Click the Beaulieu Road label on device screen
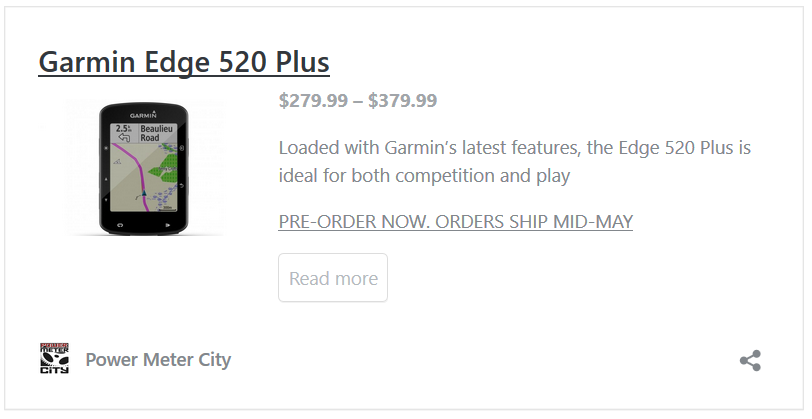 tap(157, 133)
